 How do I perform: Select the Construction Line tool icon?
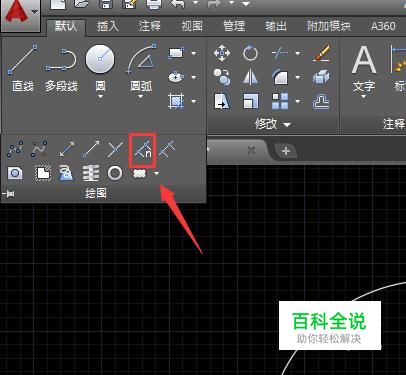pyautogui.click(x=67, y=149)
